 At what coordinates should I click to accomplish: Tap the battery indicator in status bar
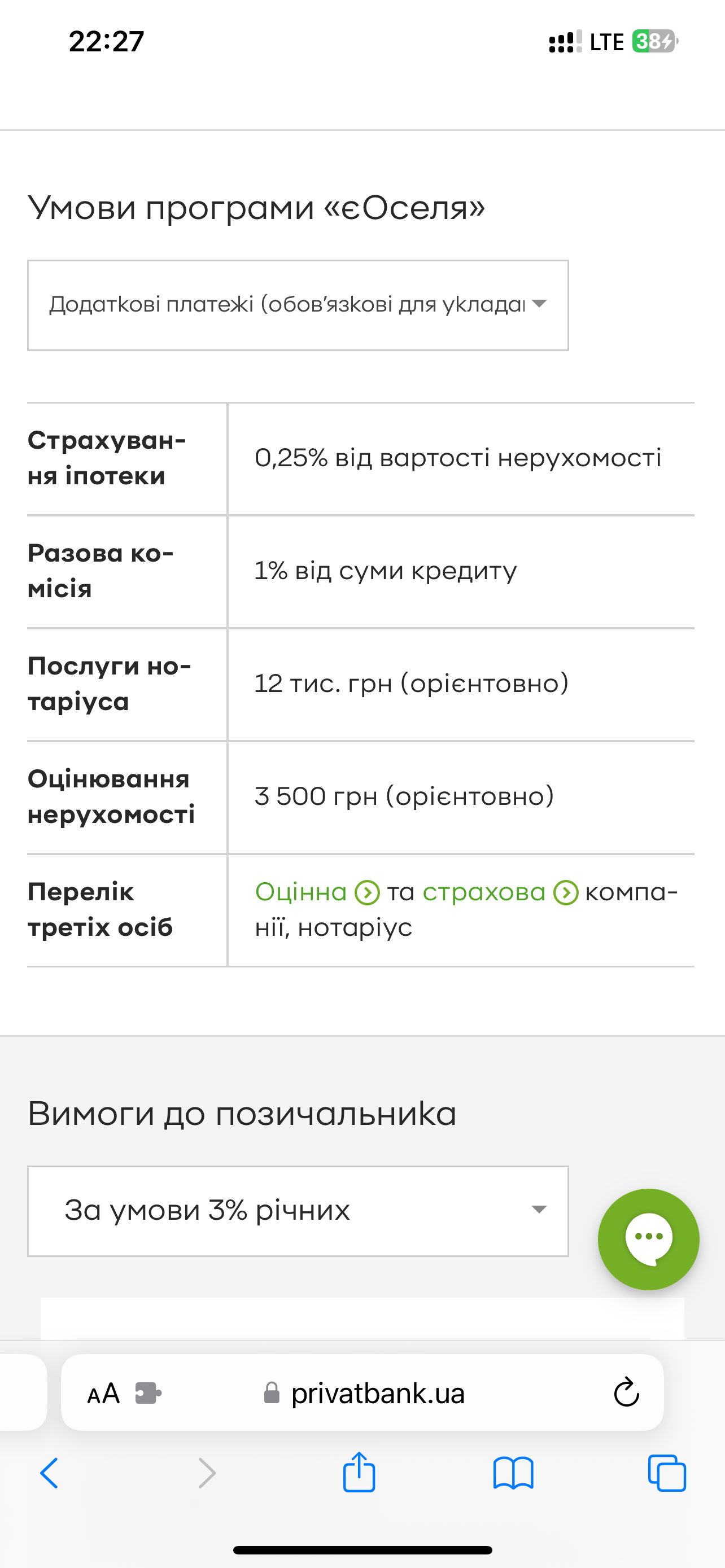[x=654, y=41]
